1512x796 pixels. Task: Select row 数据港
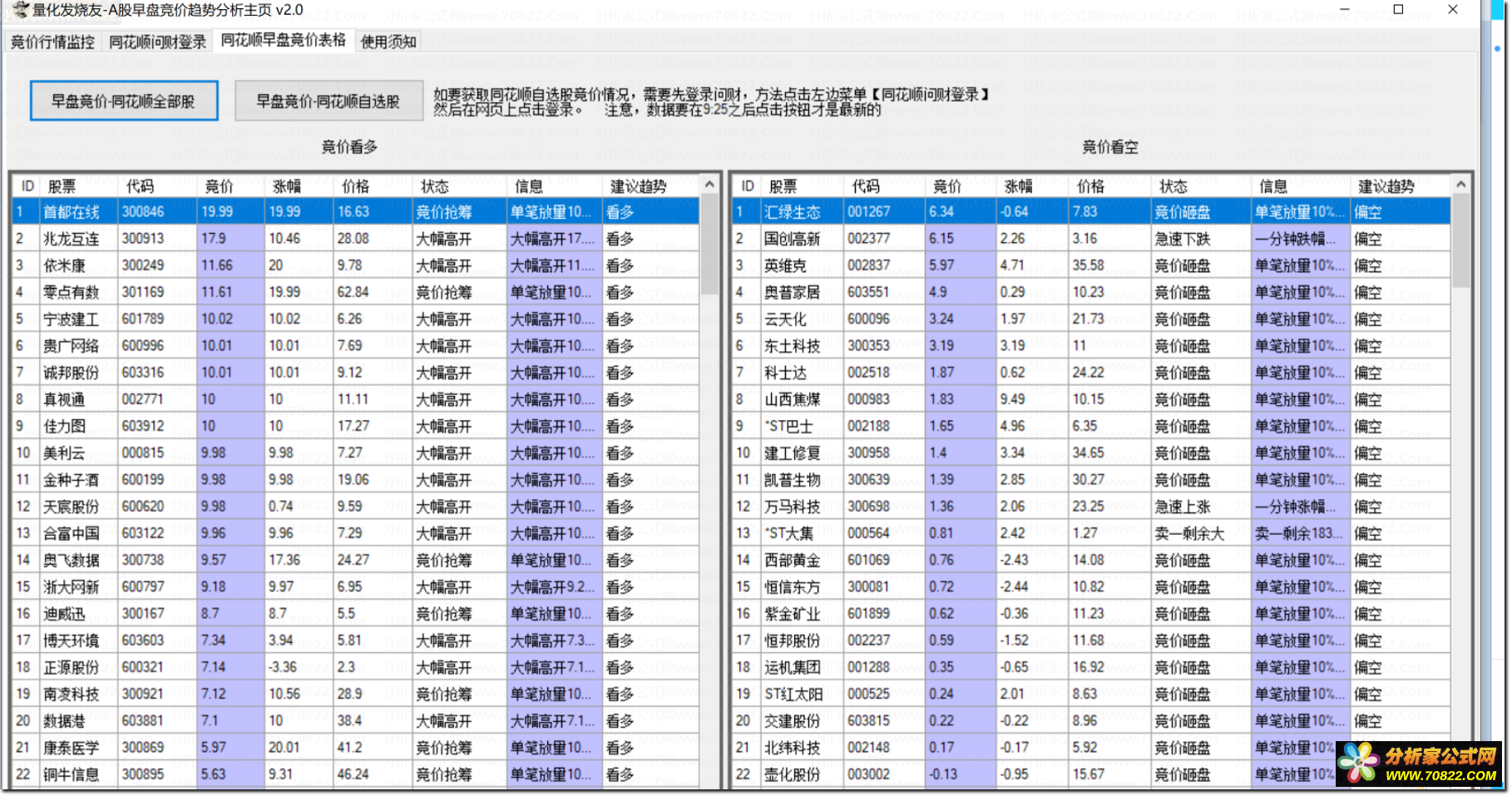[x=355, y=720]
